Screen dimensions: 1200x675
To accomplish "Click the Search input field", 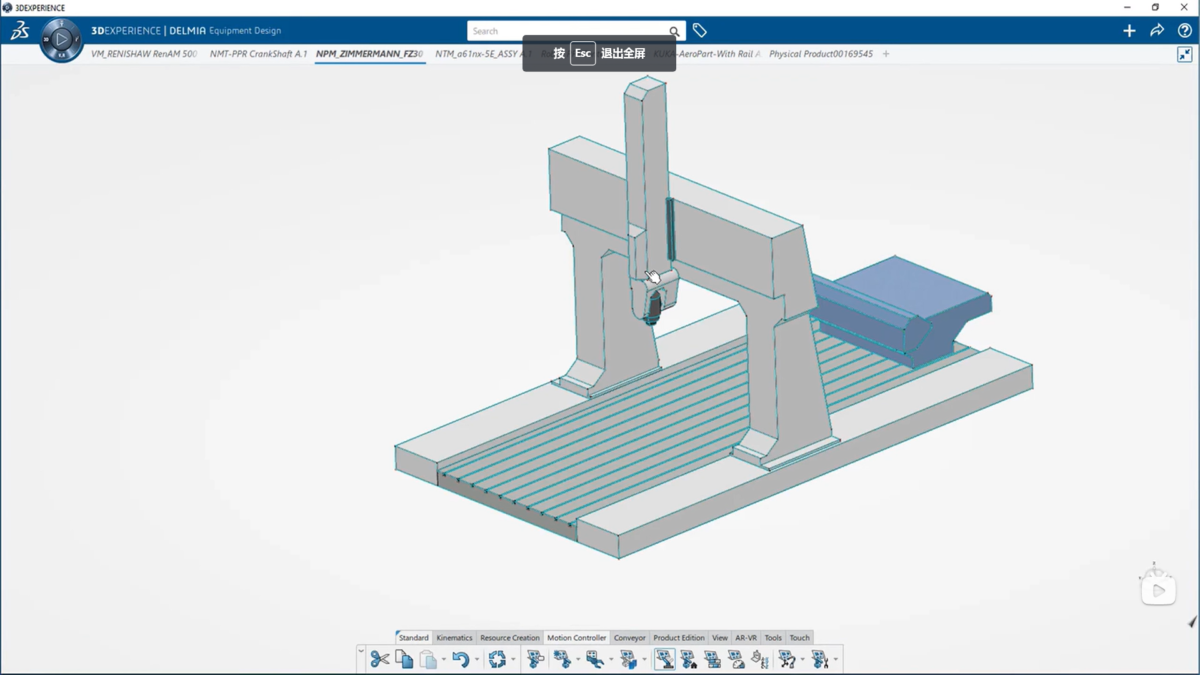I will coord(568,32).
